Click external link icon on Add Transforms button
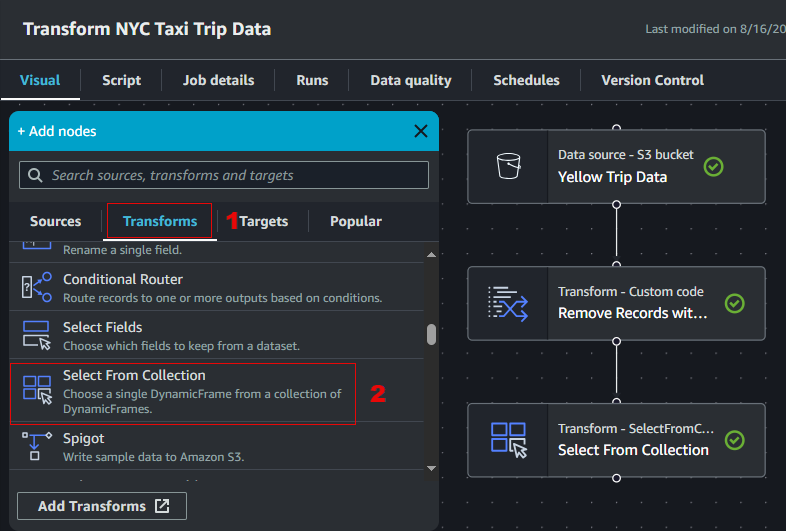The width and height of the screenshot is (786, 531). click(x=162, y=505)
